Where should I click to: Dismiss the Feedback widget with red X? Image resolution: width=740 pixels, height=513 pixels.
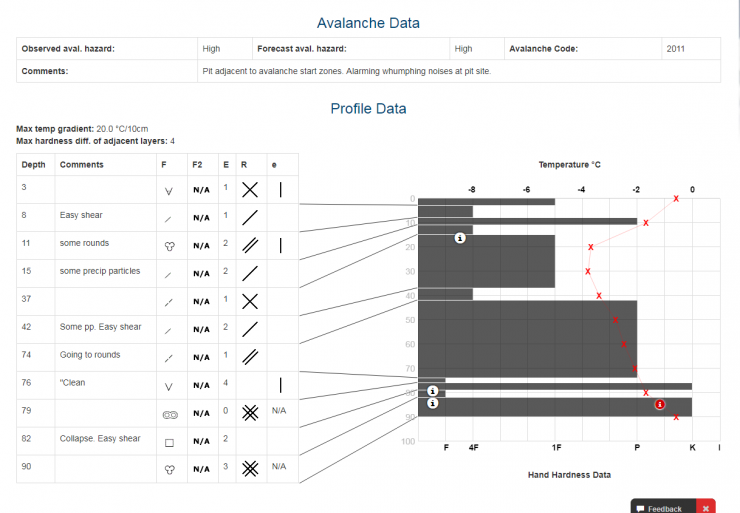pos(706,508)
